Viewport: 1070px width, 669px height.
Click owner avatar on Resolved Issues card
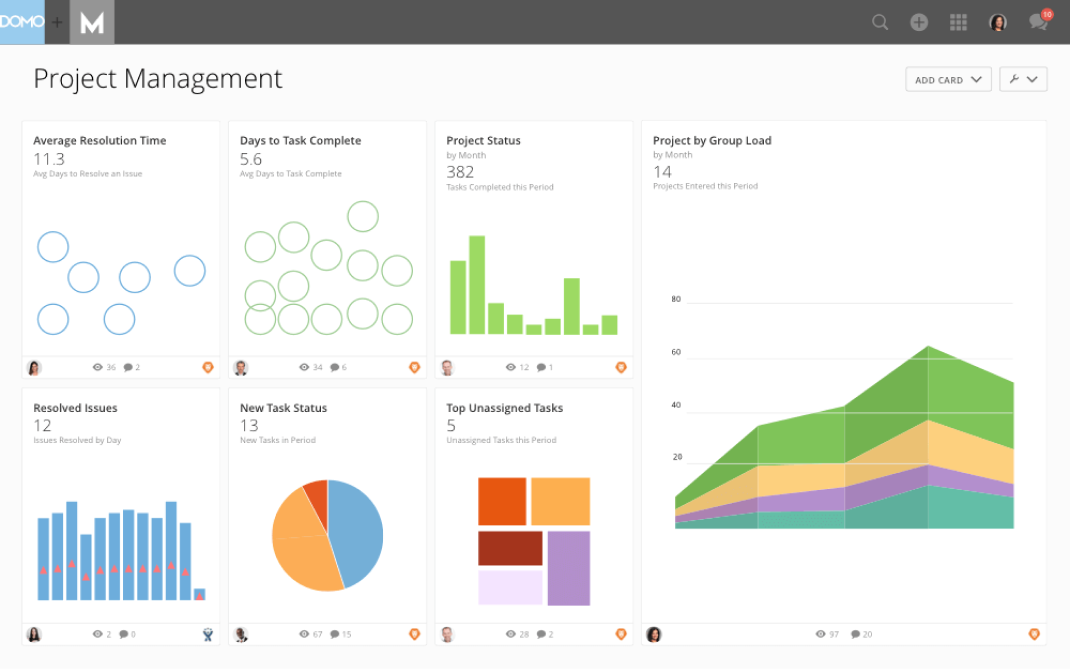[x=34, y=634]
